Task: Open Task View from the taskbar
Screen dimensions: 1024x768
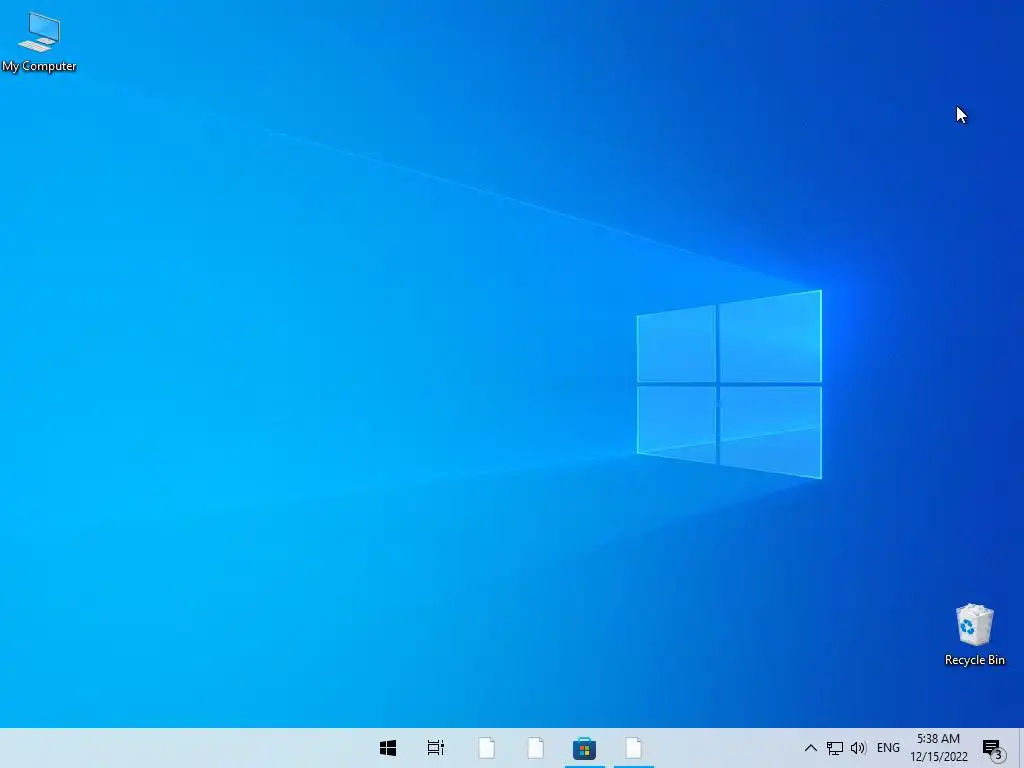Action: coord(436,748)
